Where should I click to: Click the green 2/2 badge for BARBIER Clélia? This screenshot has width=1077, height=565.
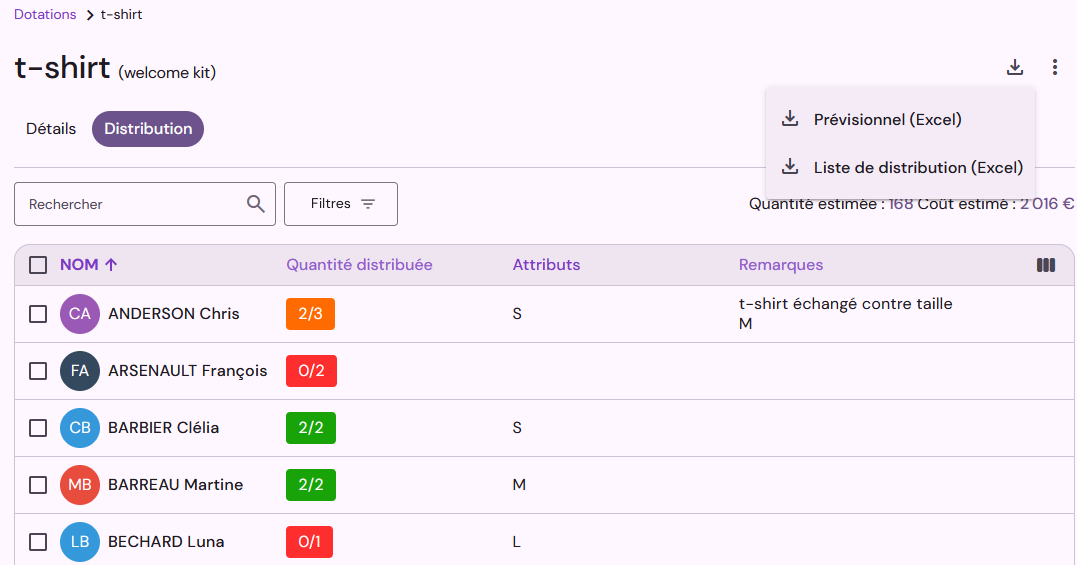(x=310, y=428)
